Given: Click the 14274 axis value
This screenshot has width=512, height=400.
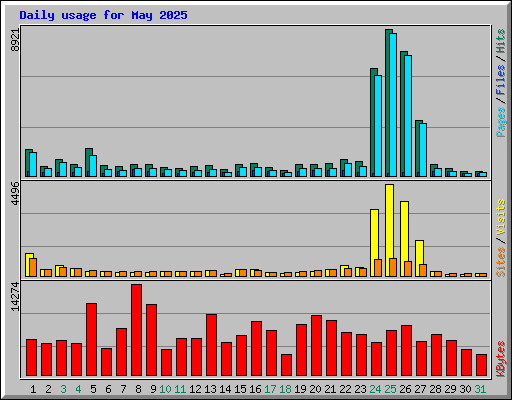Looking at the screenshot, I should [15, 297].
